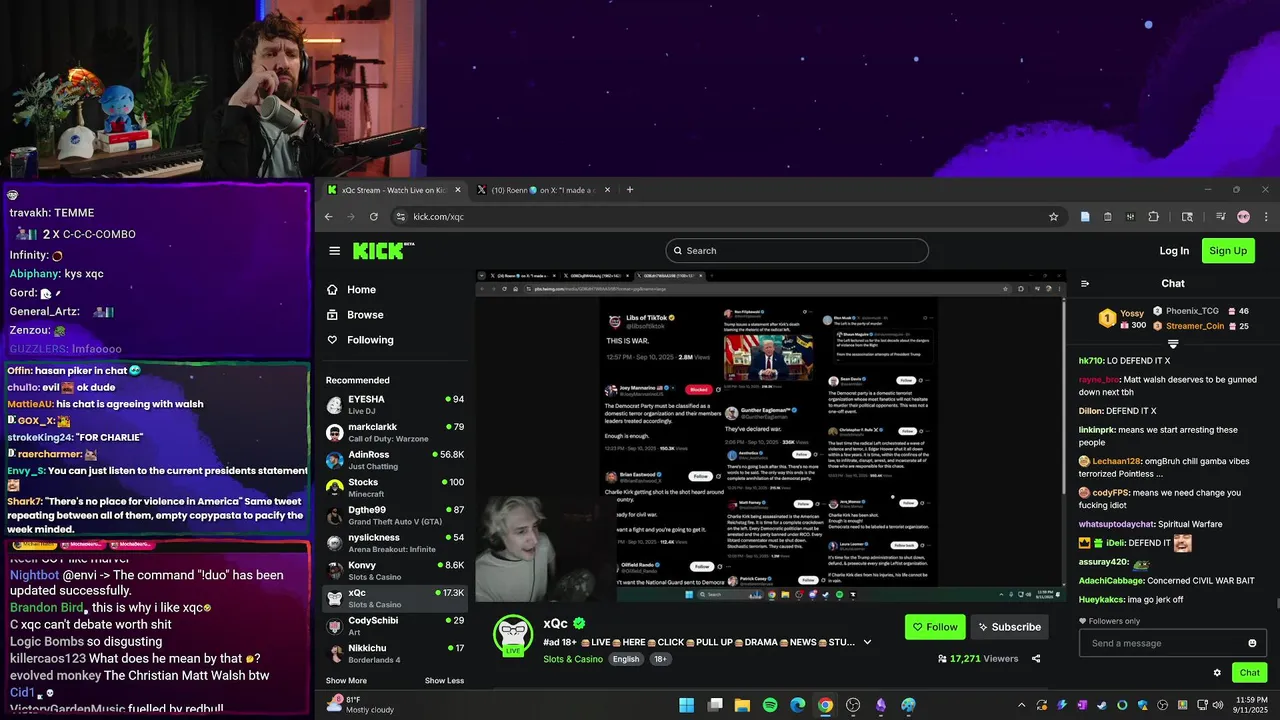Click the English language tag
The width and height of the screenshot is (1280, 720).
tap(626, 660)
